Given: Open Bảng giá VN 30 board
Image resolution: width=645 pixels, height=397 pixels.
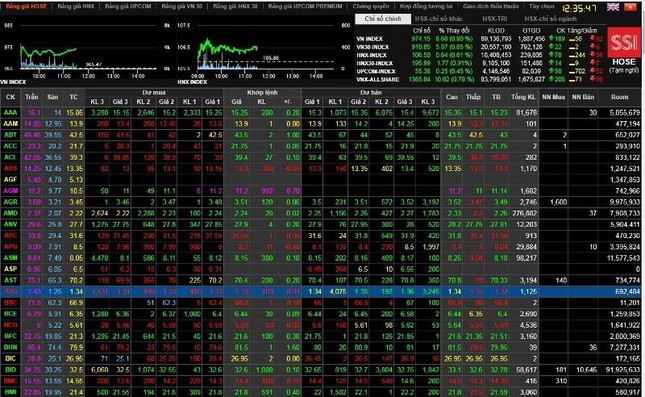Looking at the screenshot, I should tap(182, 7).
